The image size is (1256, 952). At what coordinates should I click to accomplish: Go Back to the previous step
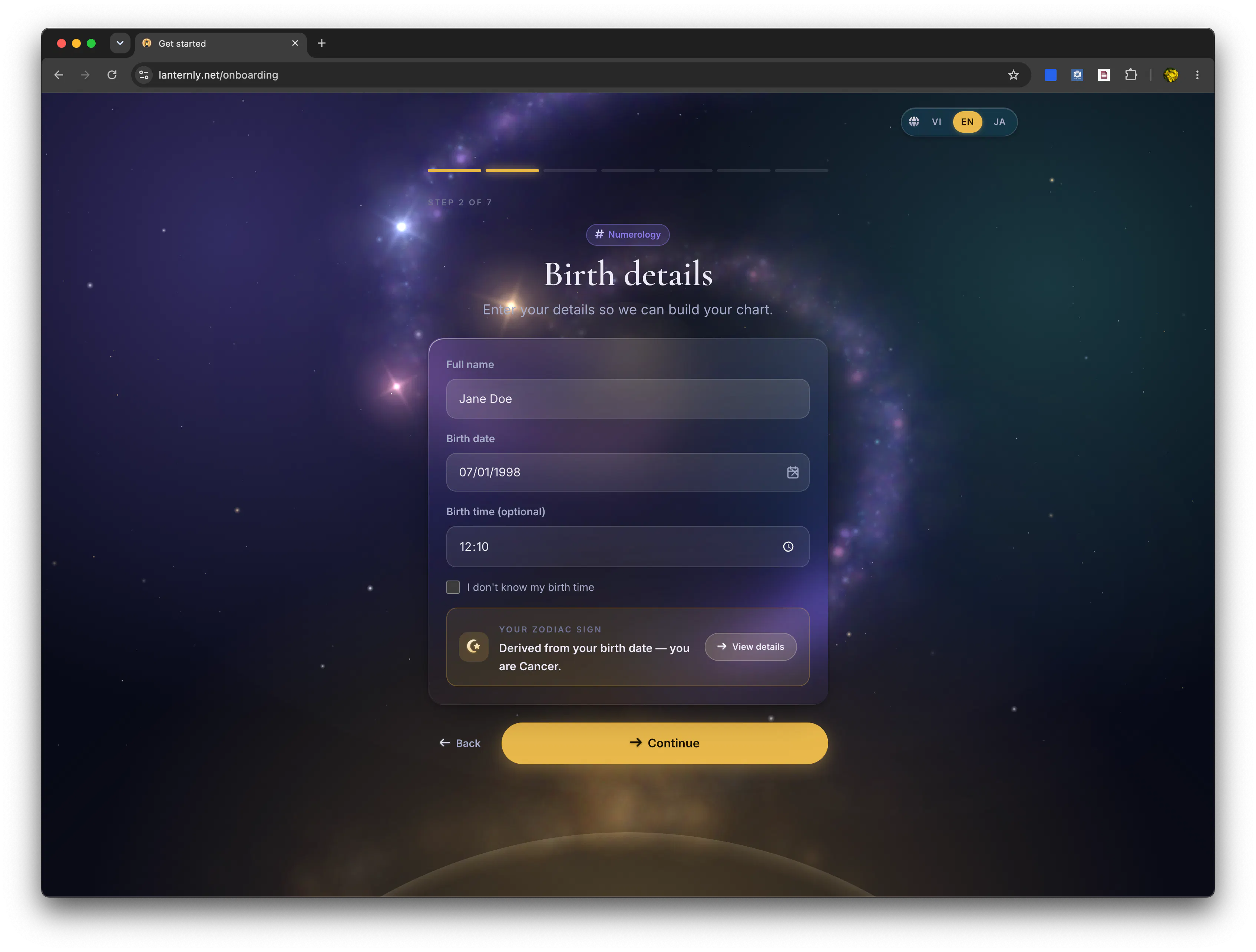(x=460, y=743)
